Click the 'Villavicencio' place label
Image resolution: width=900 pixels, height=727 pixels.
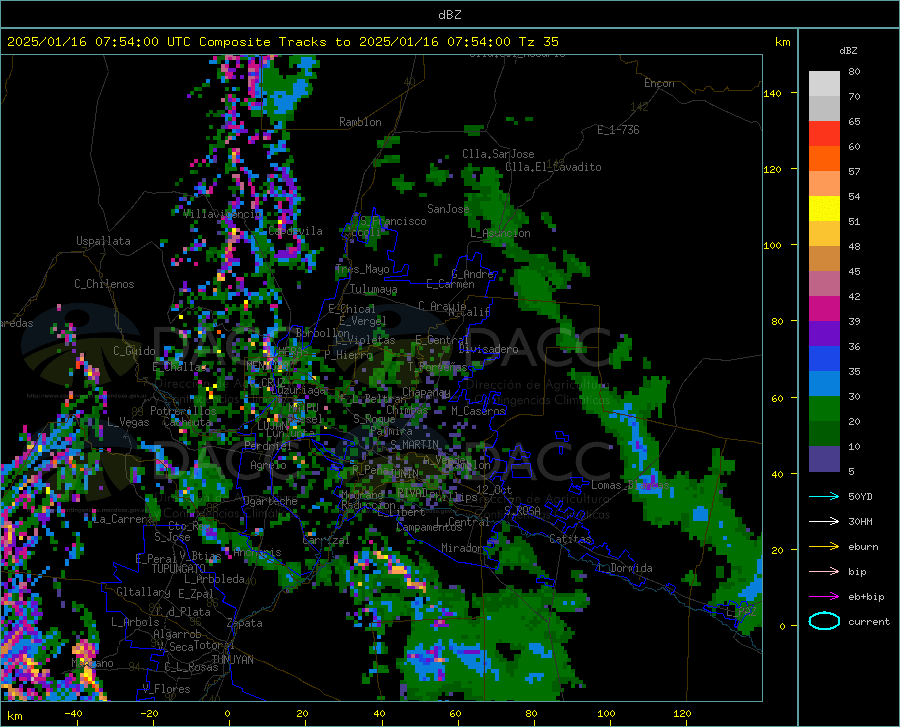click(x=222, y=214)
